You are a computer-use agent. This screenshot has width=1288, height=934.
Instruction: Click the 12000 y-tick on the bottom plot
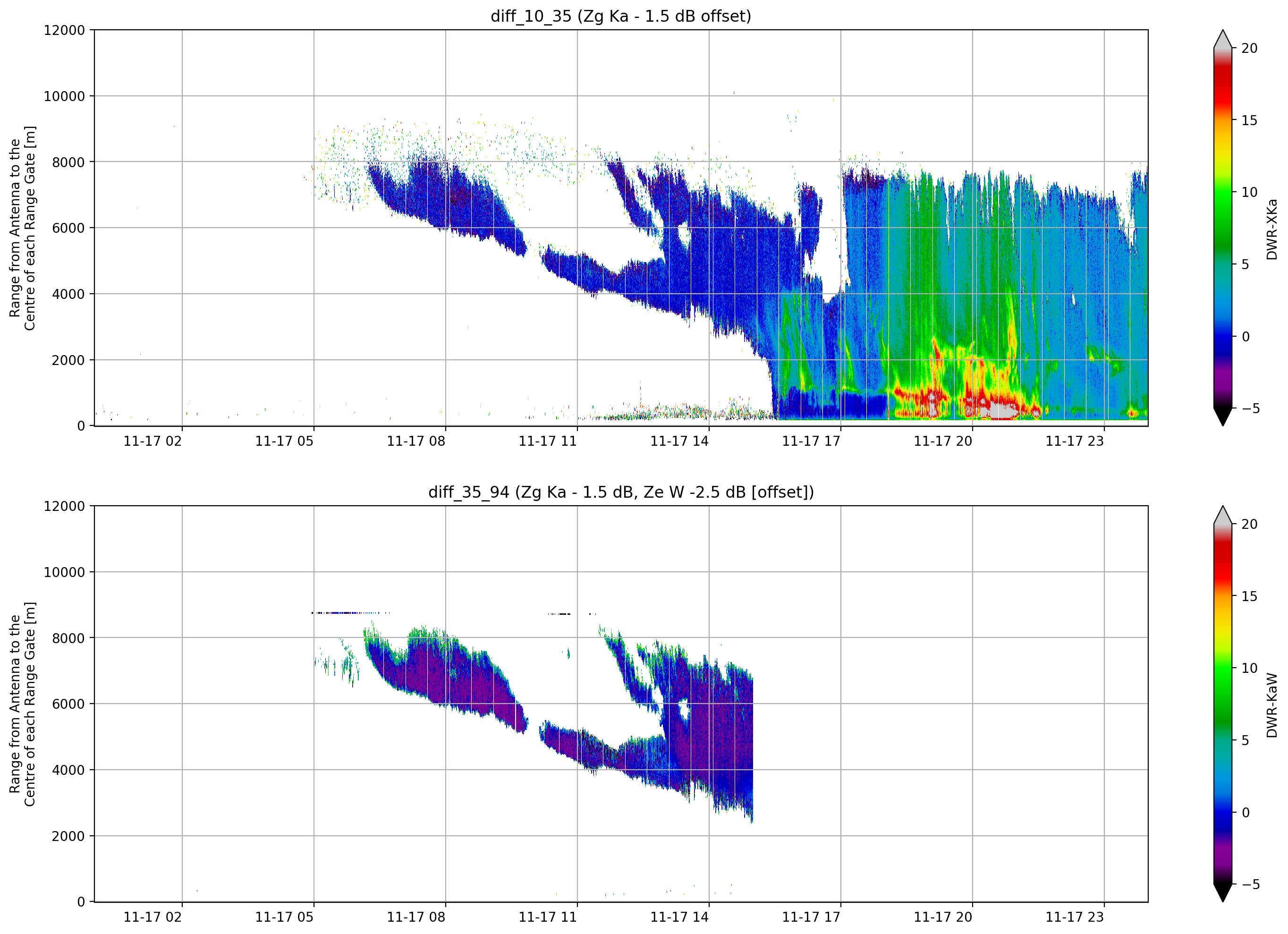(x=64, y=506)
